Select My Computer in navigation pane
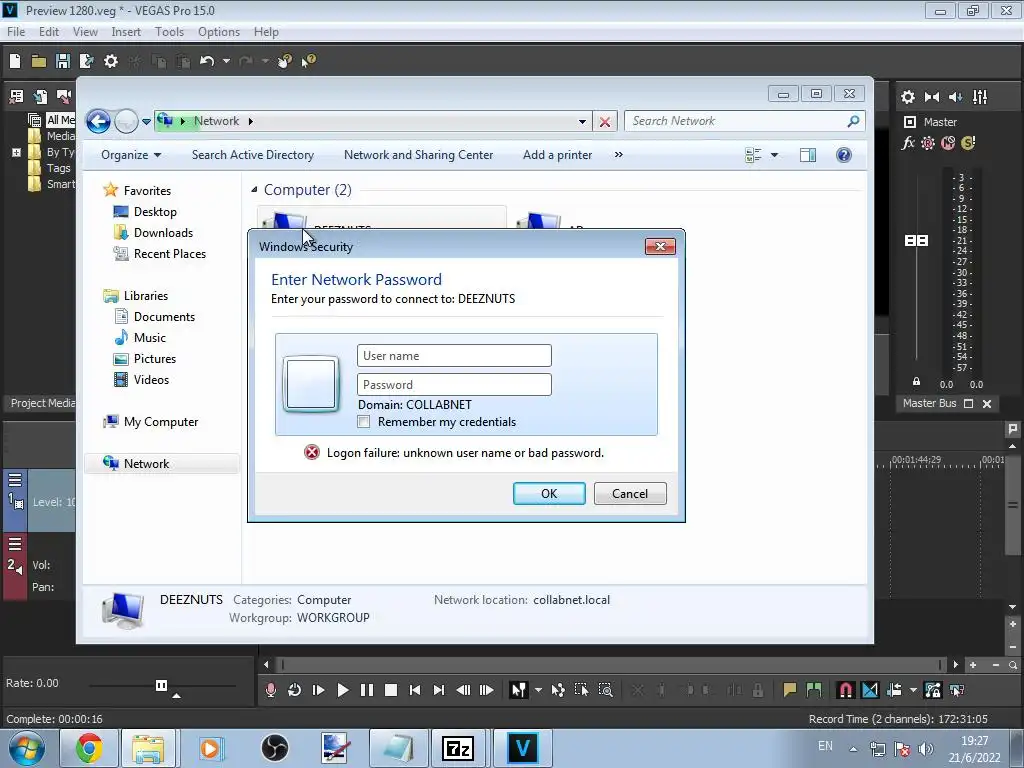The height and width of the screenshot is (768, 1024). (x=150, y=422)
